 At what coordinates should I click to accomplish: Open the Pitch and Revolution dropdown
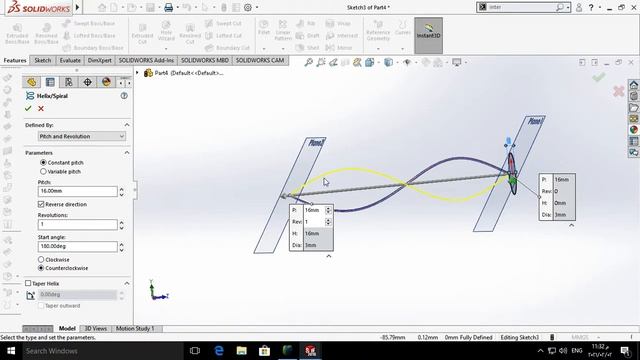pos(82,136)
